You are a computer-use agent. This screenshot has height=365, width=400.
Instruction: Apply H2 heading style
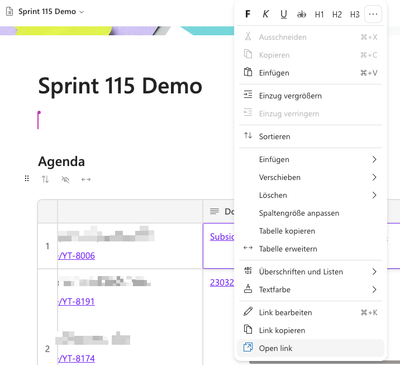point(337,14)
